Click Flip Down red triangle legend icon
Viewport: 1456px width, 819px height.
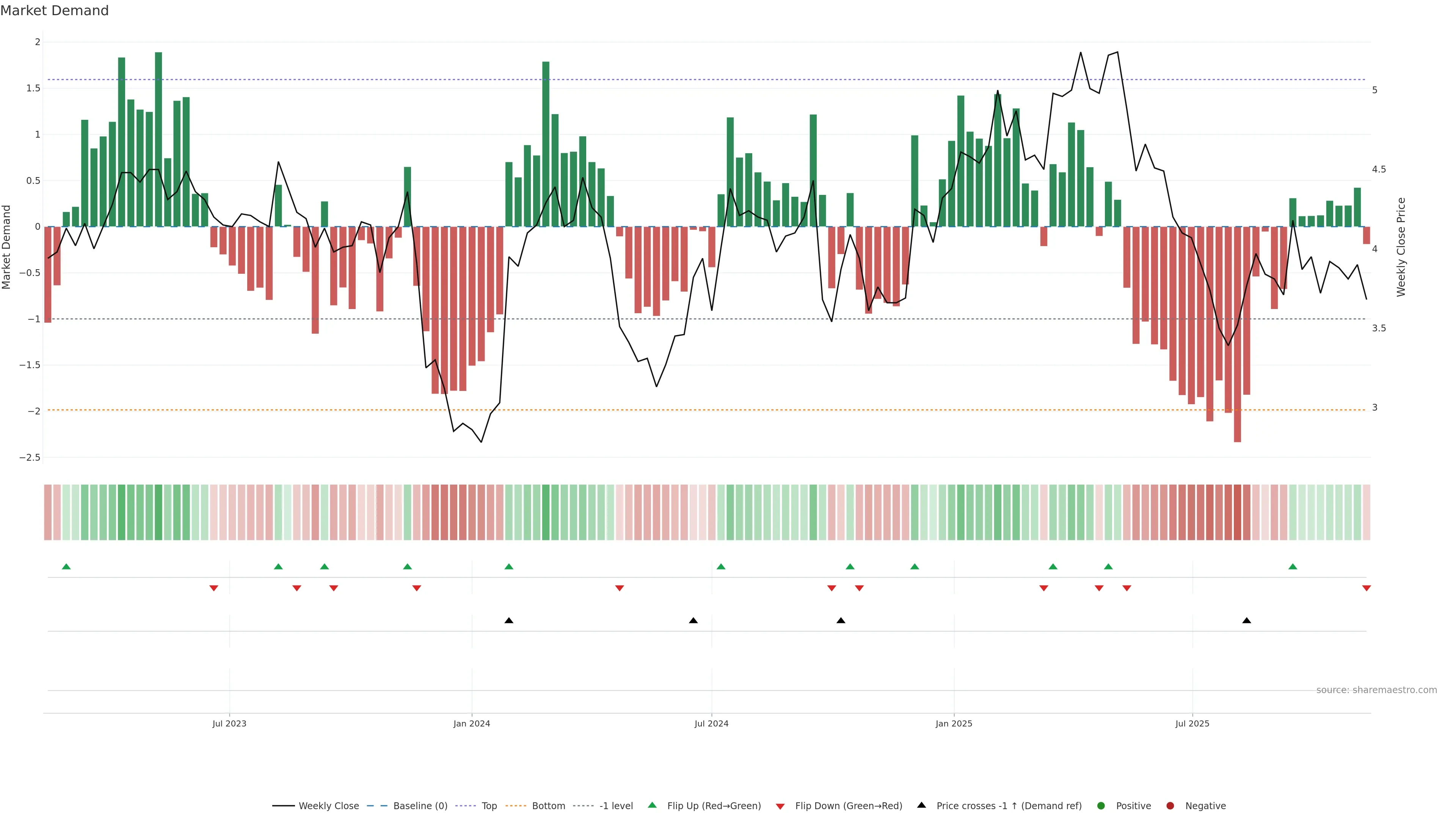pos(780,806)
